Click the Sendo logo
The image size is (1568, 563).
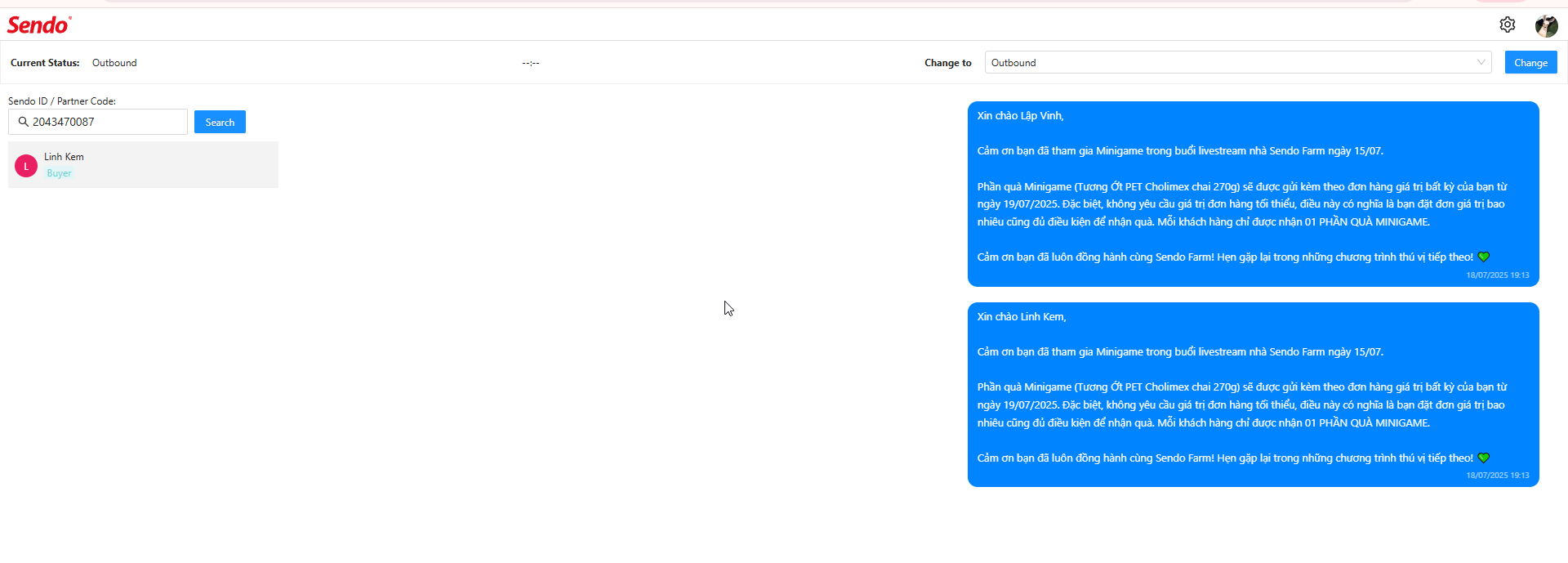click(x=39, y=25)
